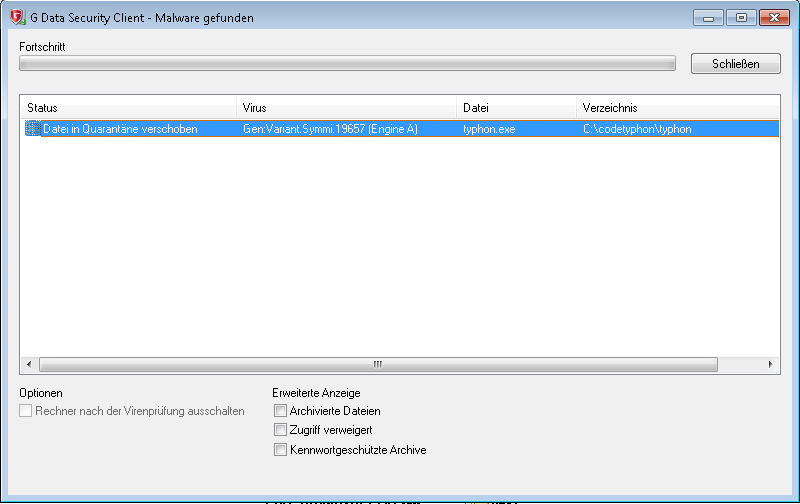Select 'Datei in Quarantäne verschoben' status text
This screenshot has width=800, height=504.
click(120, 129)
